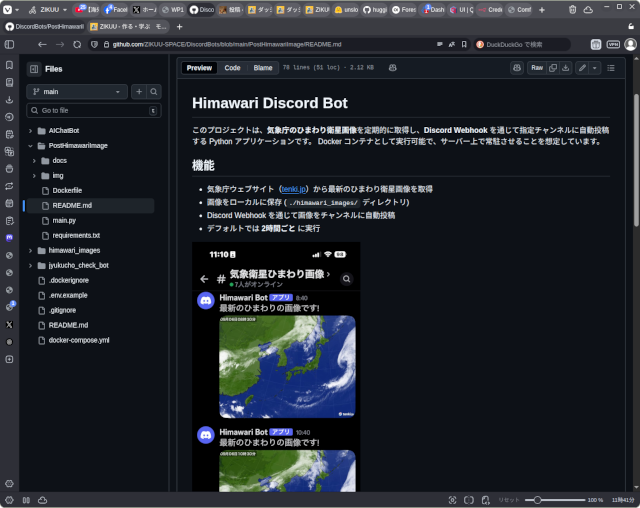
Task: Click the page scrollbar thumb
Action: pos(636,160)
